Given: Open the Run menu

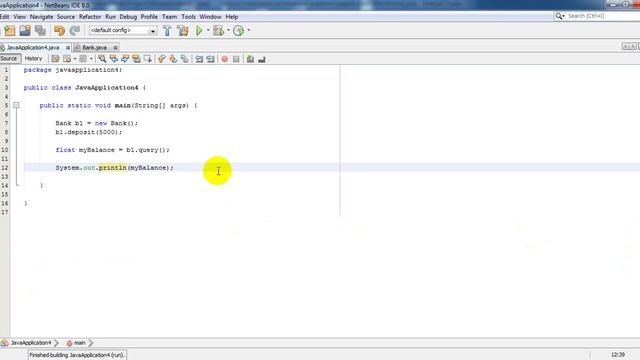Looking at the screenshot, I should [110, 17].
